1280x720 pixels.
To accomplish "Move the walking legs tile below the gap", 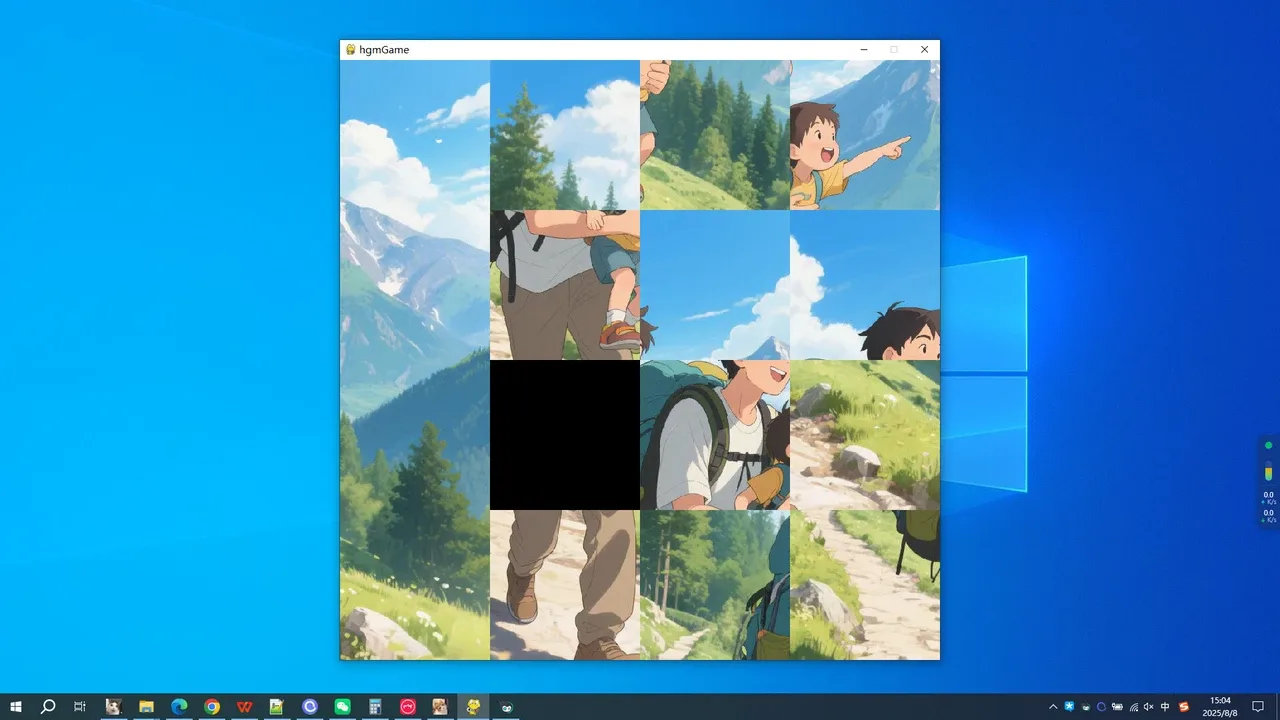I will coord(565,585).
